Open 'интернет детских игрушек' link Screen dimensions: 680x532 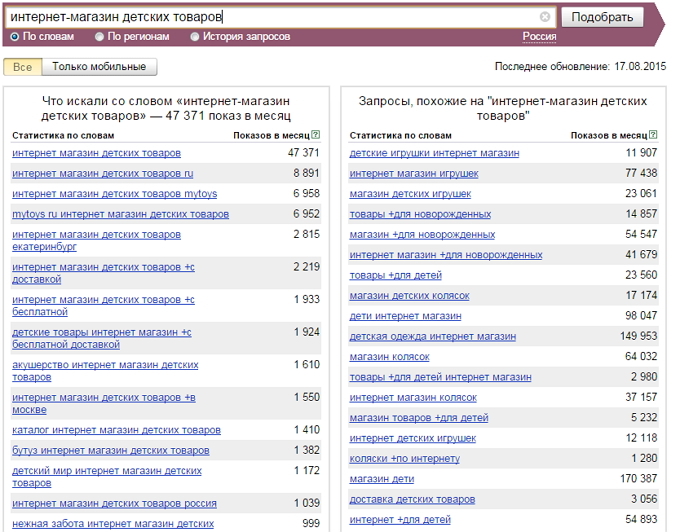(x=412, y=438)
